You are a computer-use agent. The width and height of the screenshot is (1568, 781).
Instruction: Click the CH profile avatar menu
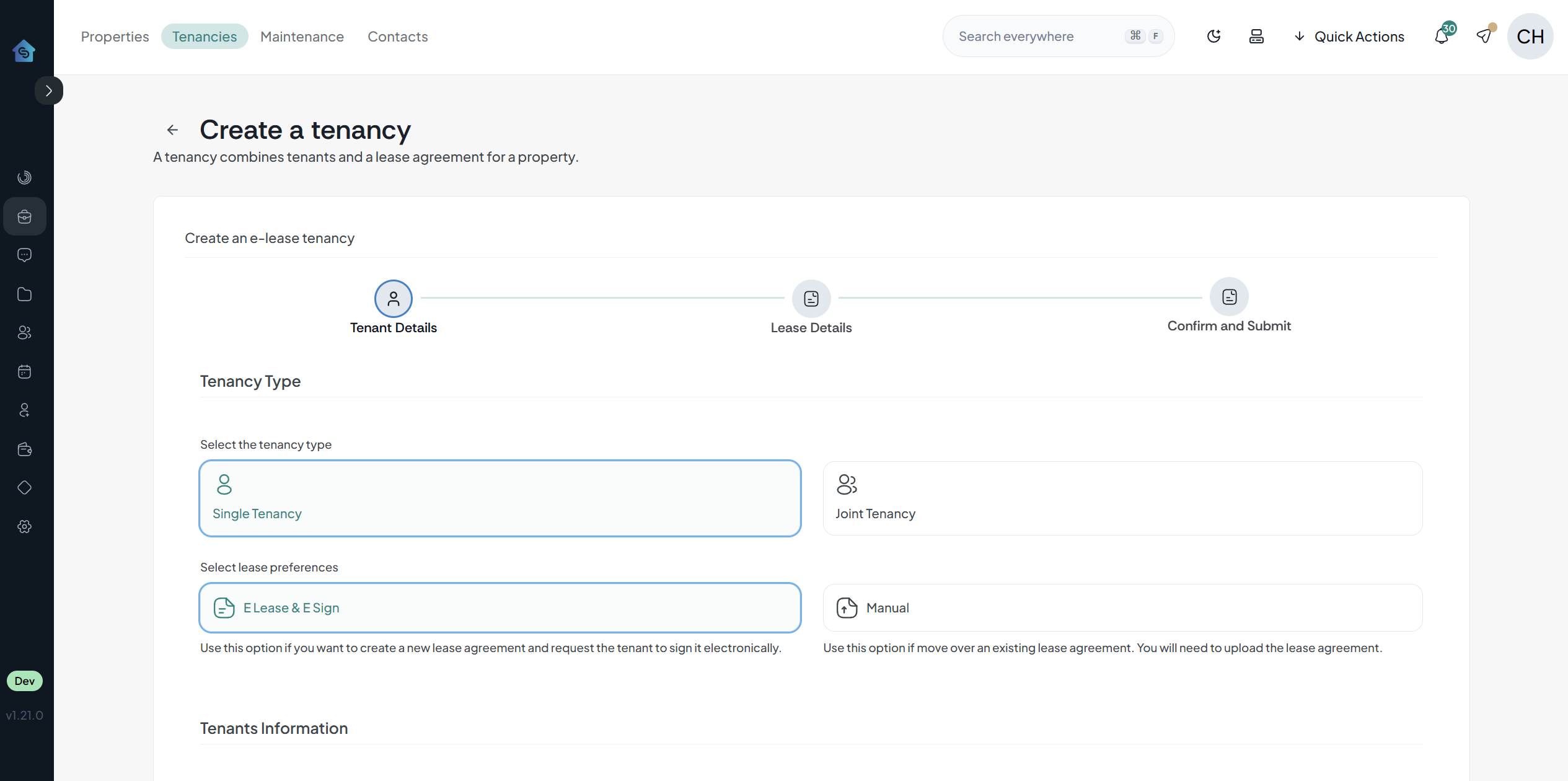pos(1530,36)
